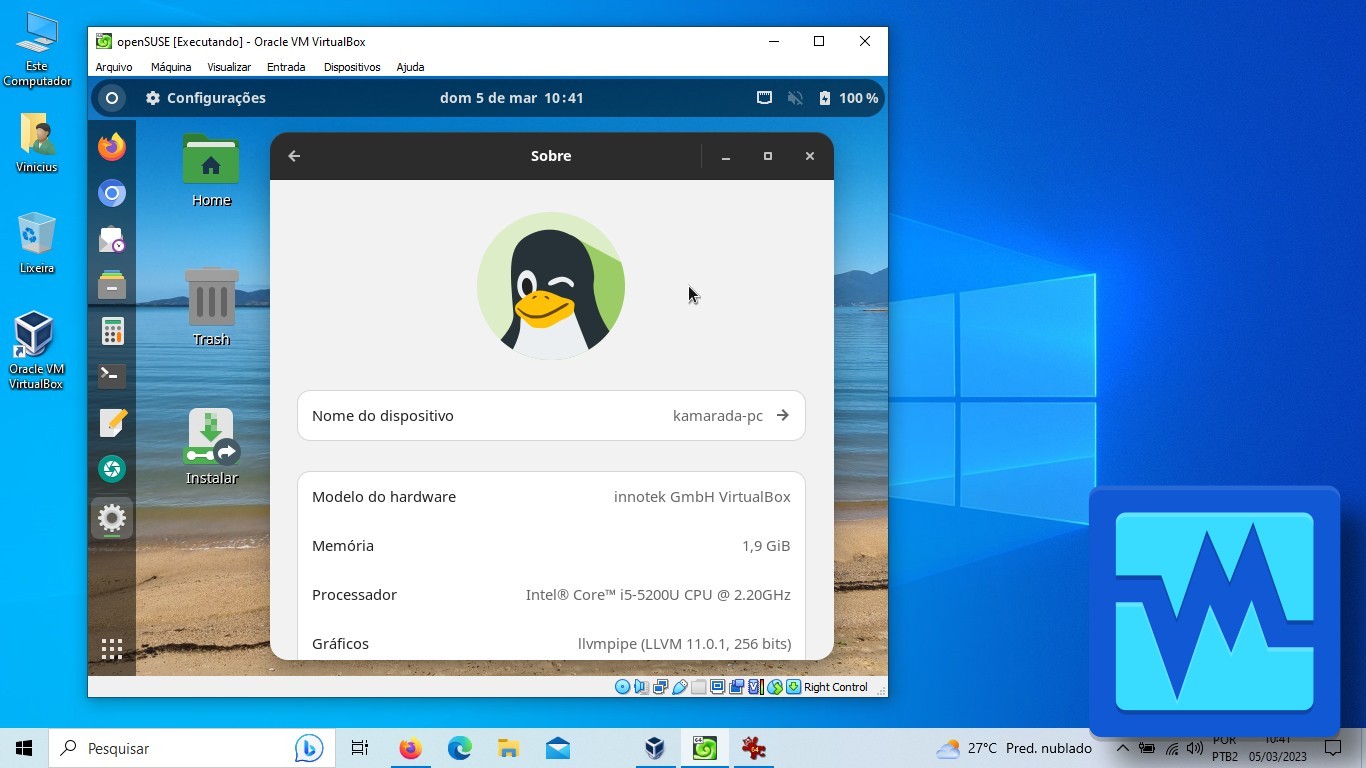Launch the GNOME Terminal dock icon
The image size is (1366, 768).
coord(111,374)
